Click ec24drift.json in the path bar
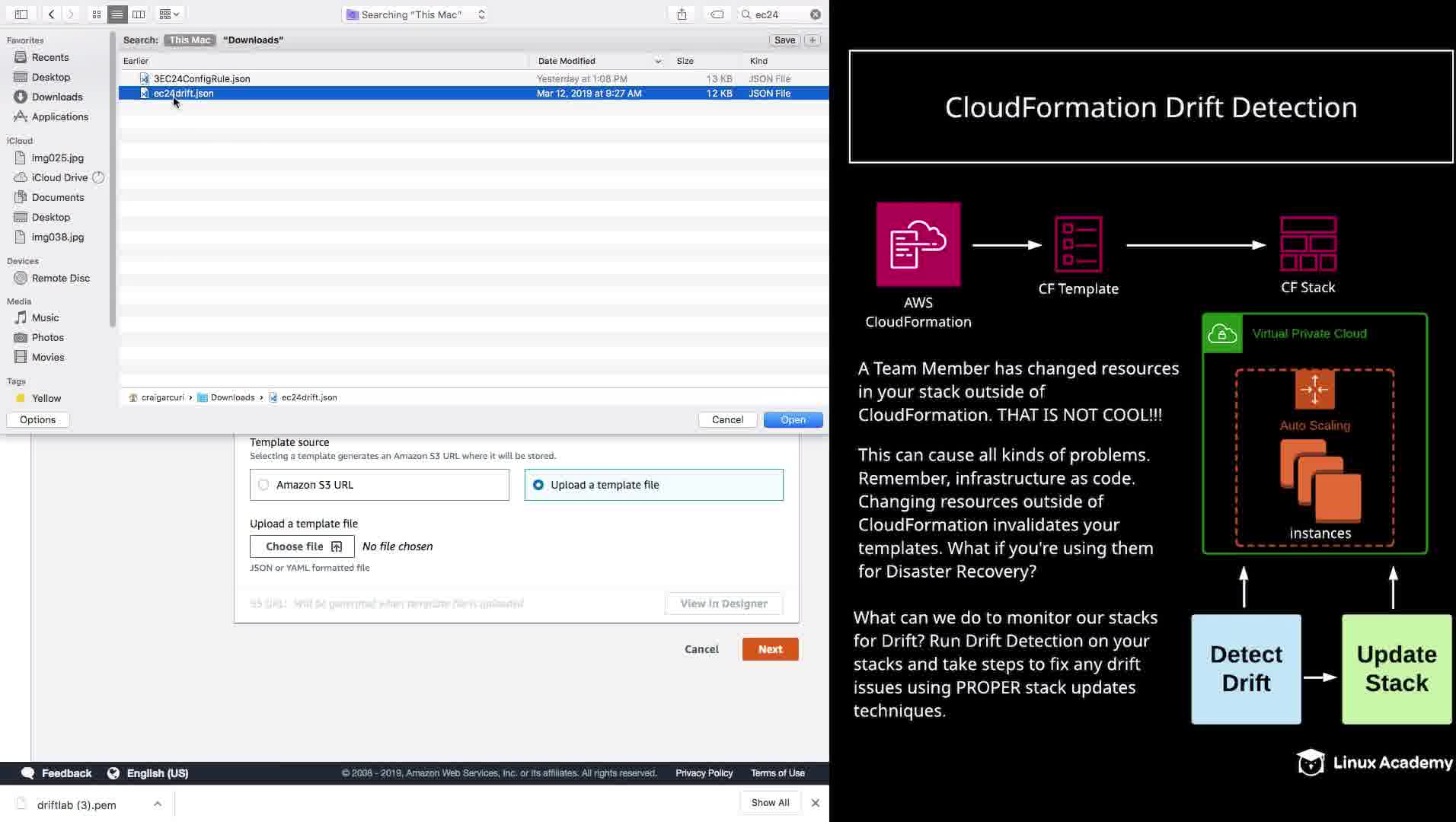Viewport: 1456px width, 822px height. click(303, 397)
